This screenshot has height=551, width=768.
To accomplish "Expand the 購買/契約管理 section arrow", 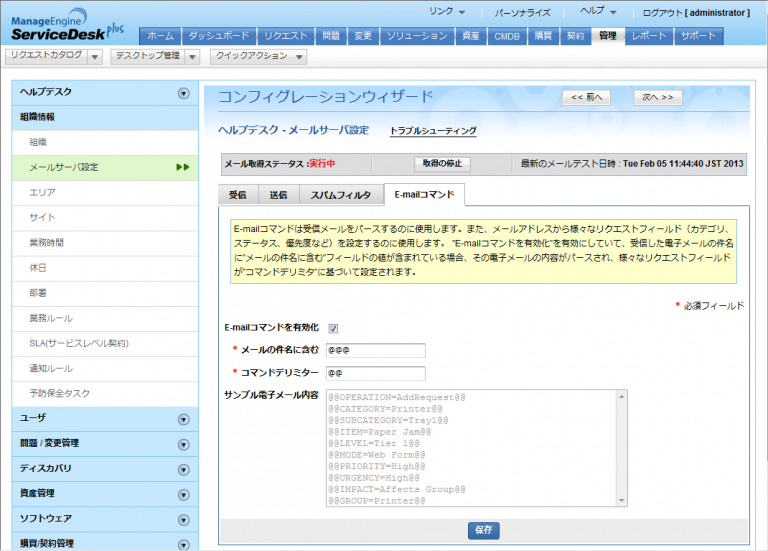I will [183, 544].
